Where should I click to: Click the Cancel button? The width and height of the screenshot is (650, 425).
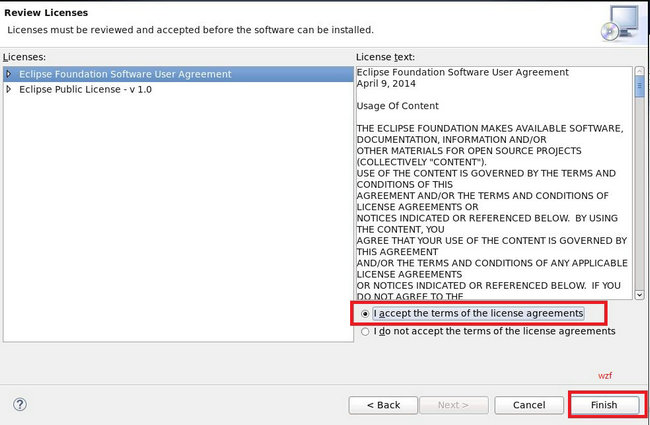point(529,405)
